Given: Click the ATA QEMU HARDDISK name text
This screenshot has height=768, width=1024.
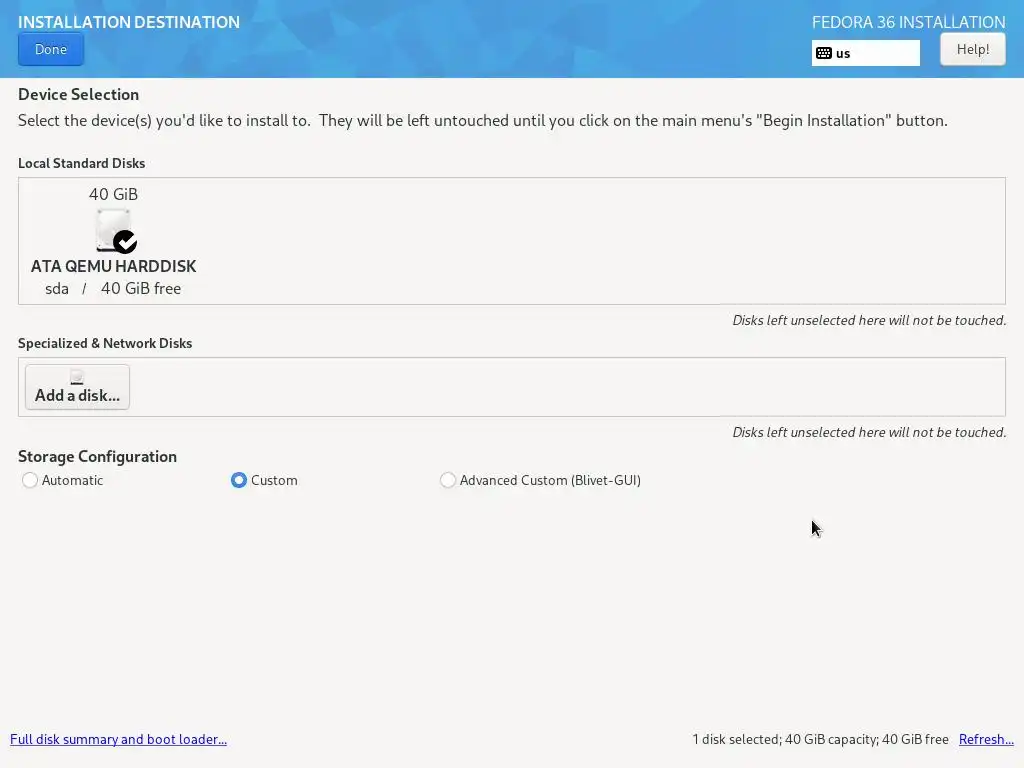Looking at the screenshot, I should (x=114, y=266).
